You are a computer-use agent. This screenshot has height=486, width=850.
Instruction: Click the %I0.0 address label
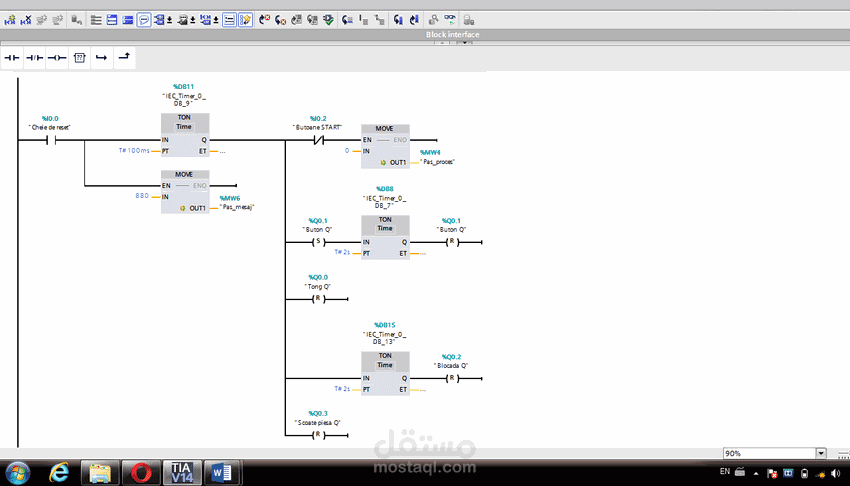pos(50,119)
